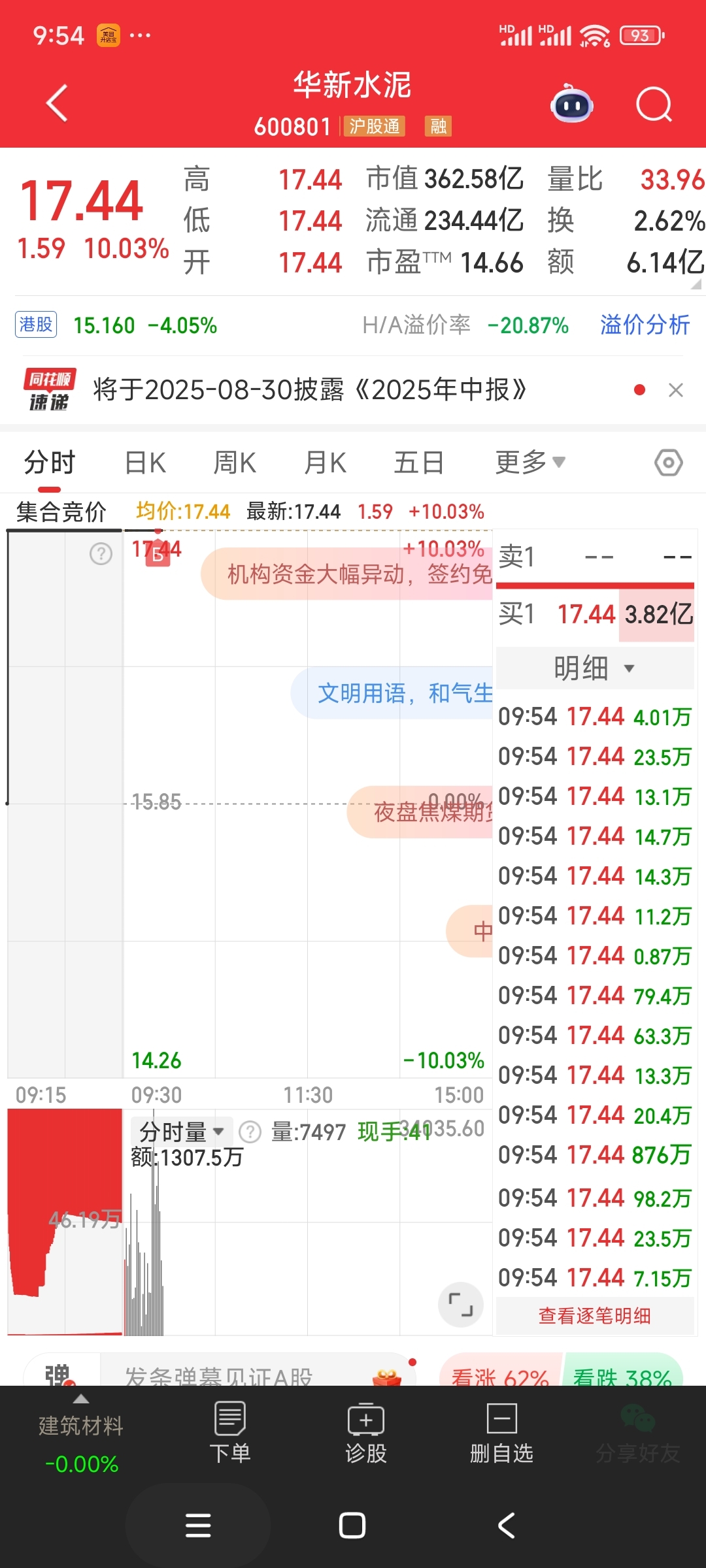This screenshot has width=706, height=1568.
Task: Switch to the 日K tab
Action: coord(145,463)
